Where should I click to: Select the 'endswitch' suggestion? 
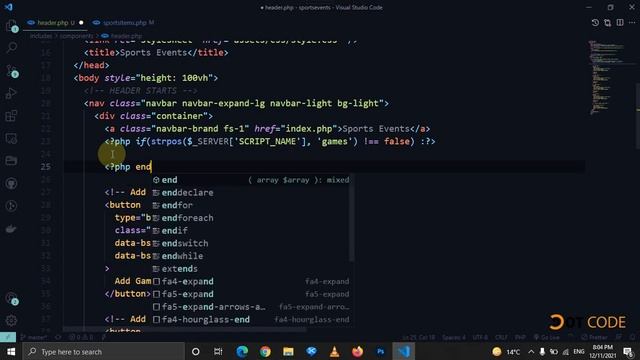coord(251,243)
